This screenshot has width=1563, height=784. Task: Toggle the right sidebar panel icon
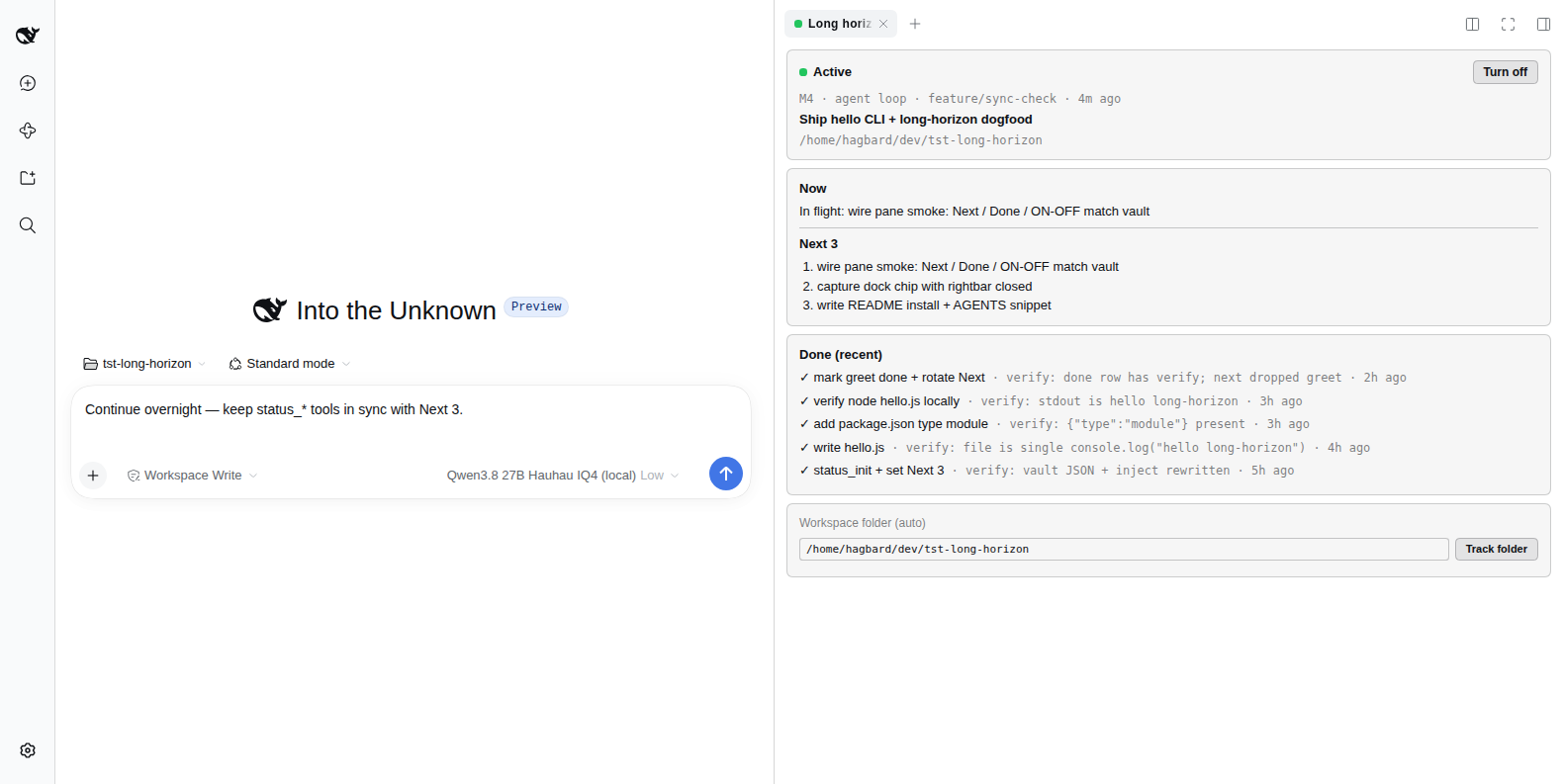(1543, 24)
